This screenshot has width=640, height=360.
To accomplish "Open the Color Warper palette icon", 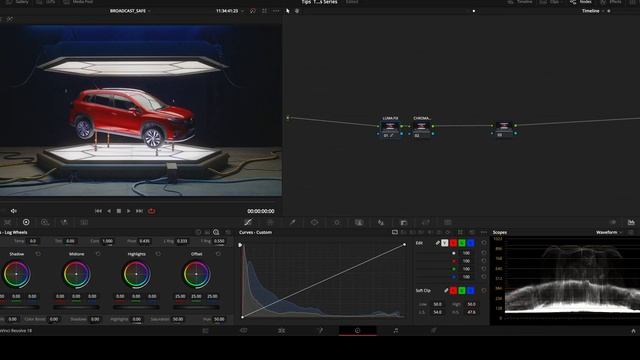I will click(270, 222).
